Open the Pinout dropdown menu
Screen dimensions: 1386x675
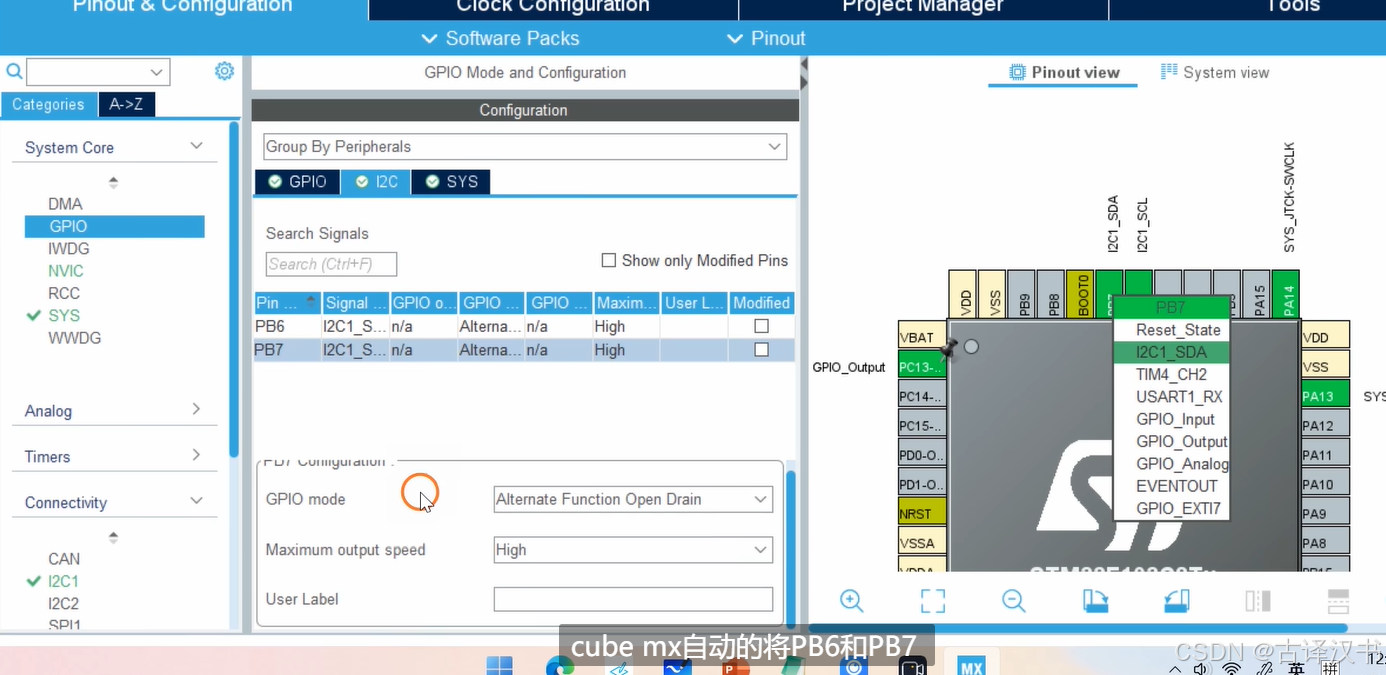click(x=766, y=38)
